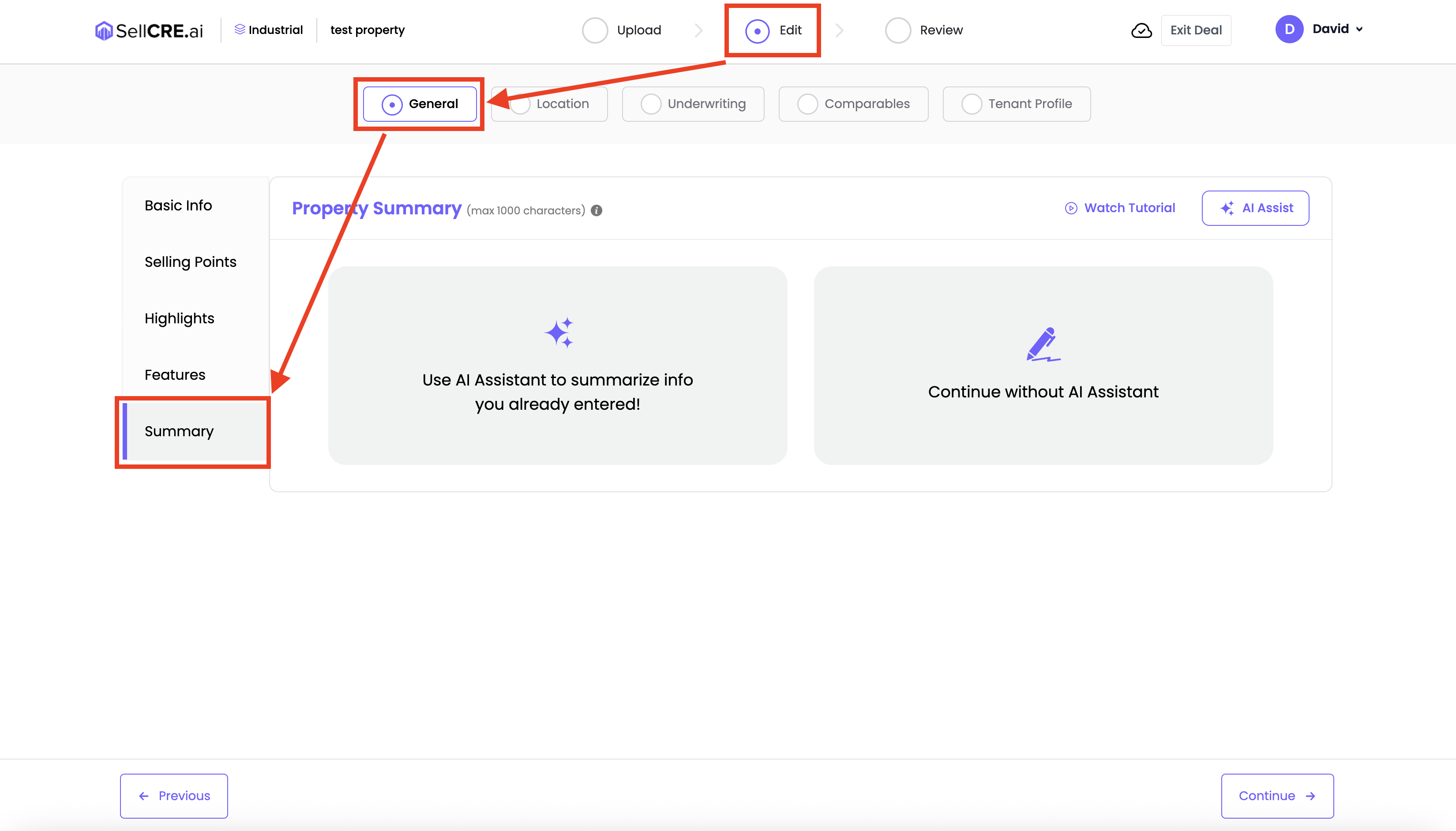Select the Upload step radio circle

(x=594, y=30)
